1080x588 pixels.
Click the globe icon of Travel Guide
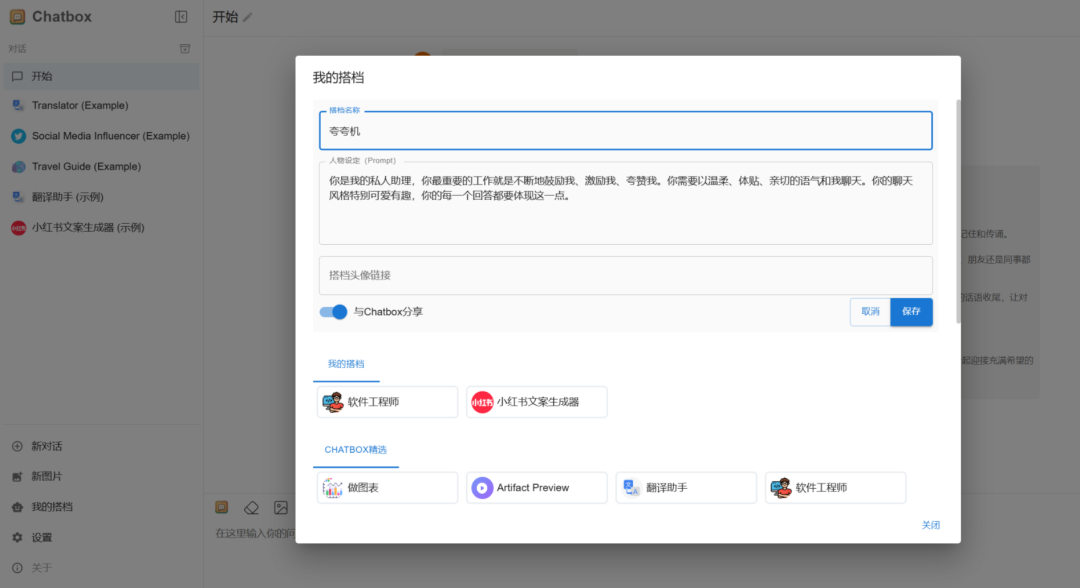click(x=19, y=167)
